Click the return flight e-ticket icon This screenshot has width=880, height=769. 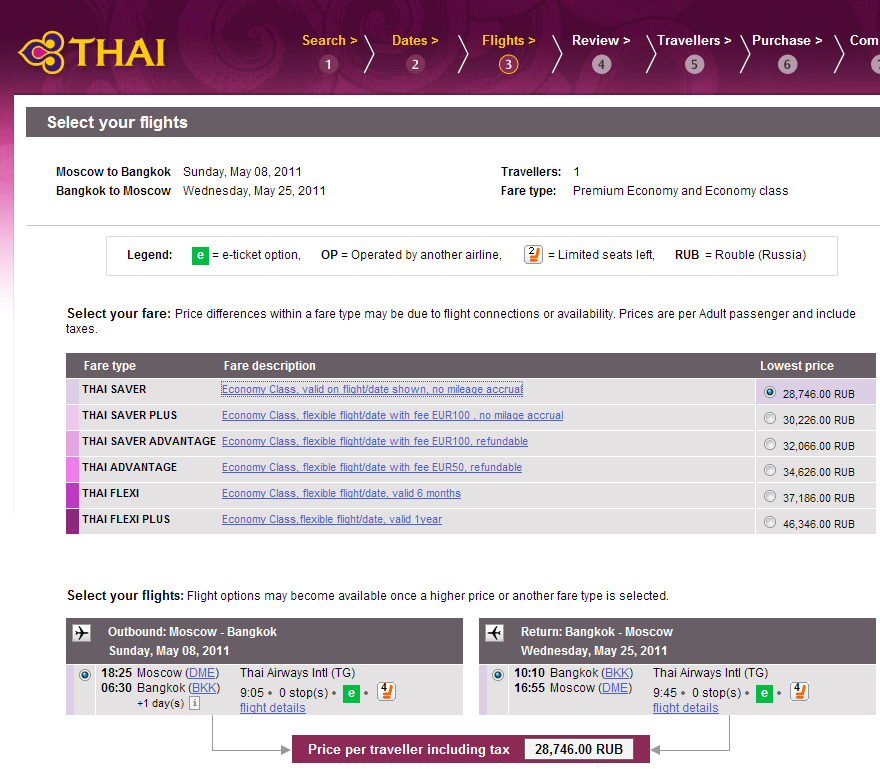764,694
